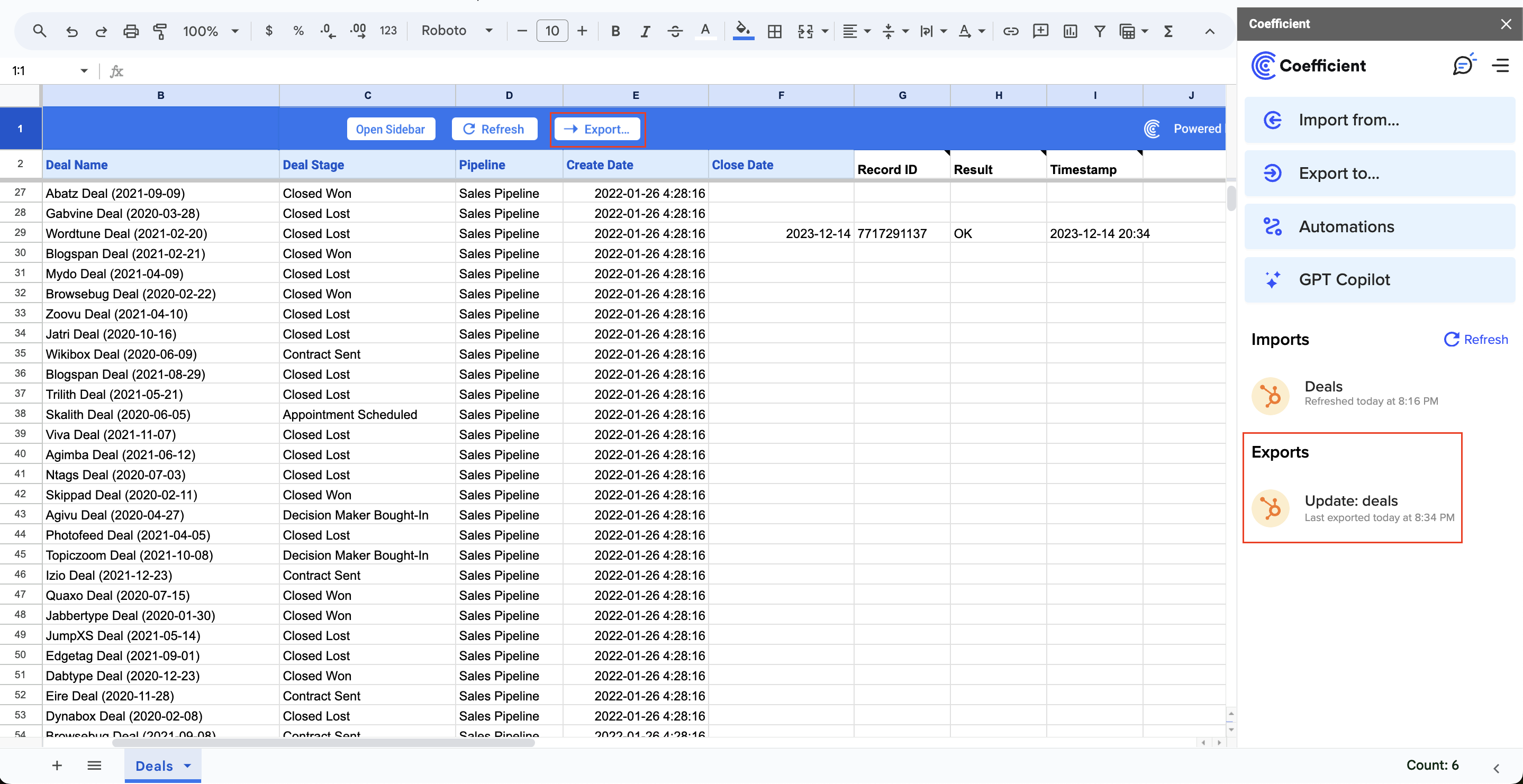Click the print icon
This screenshot has width=1523, height=784.
(131, 31)
